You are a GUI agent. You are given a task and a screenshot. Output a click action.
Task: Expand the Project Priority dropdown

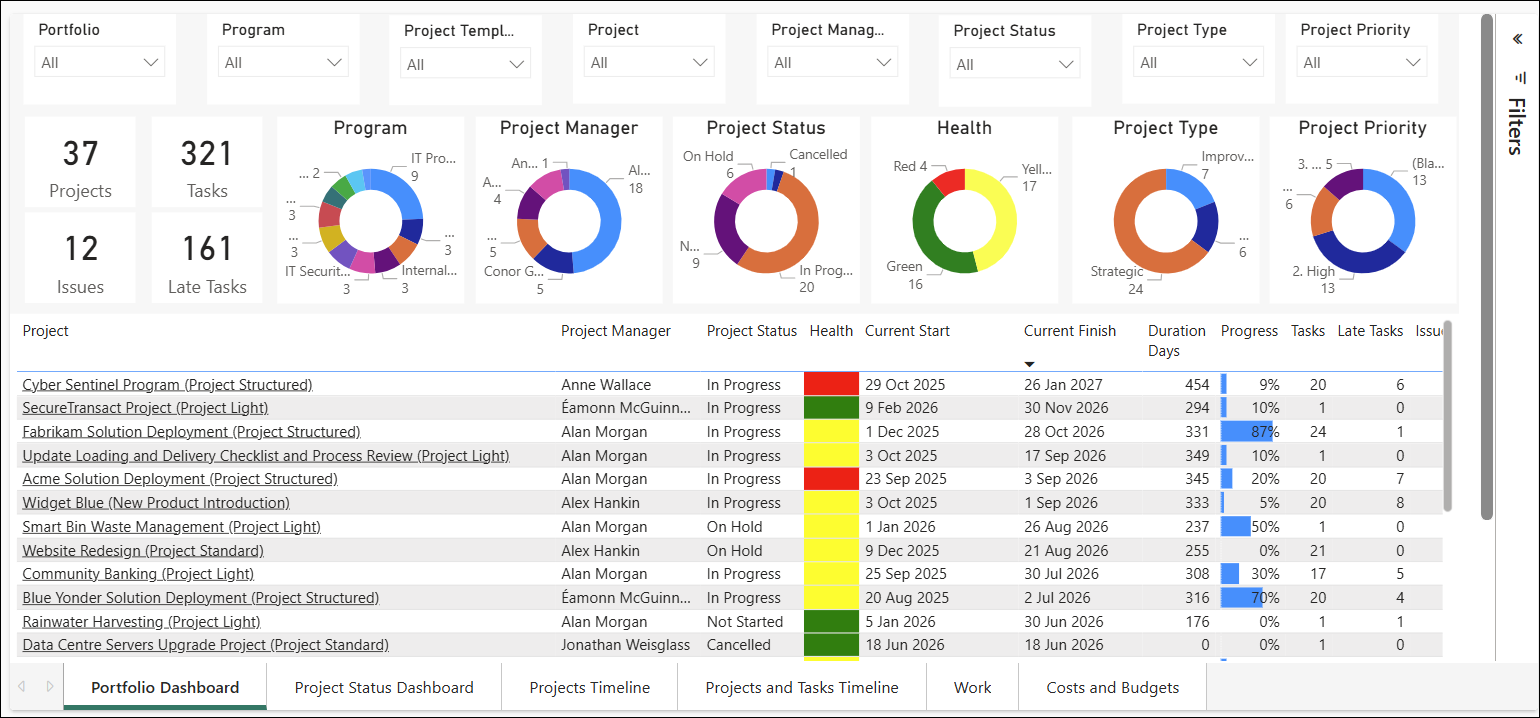(1362, 63)
